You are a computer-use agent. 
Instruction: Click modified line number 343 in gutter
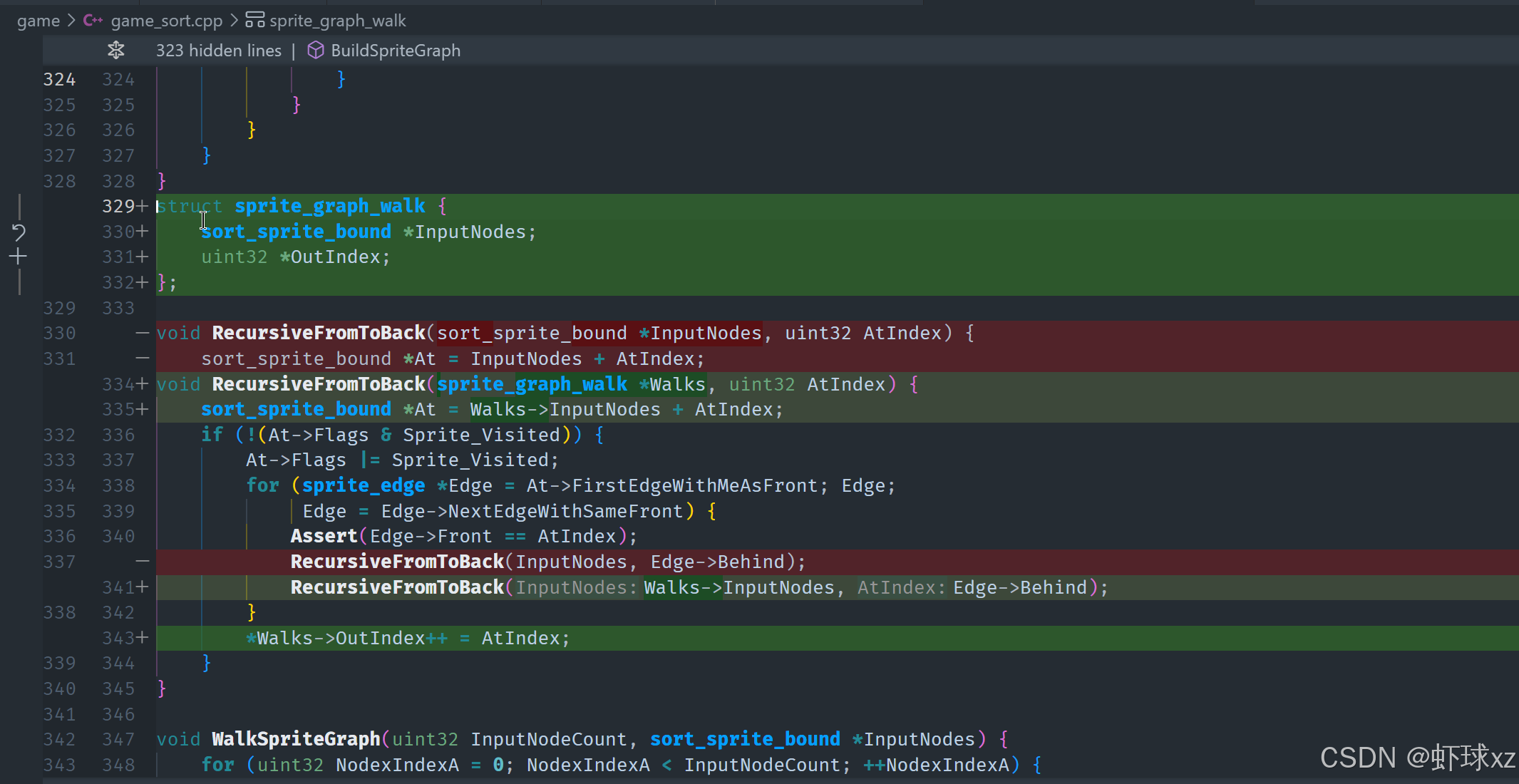coord(118,638)
